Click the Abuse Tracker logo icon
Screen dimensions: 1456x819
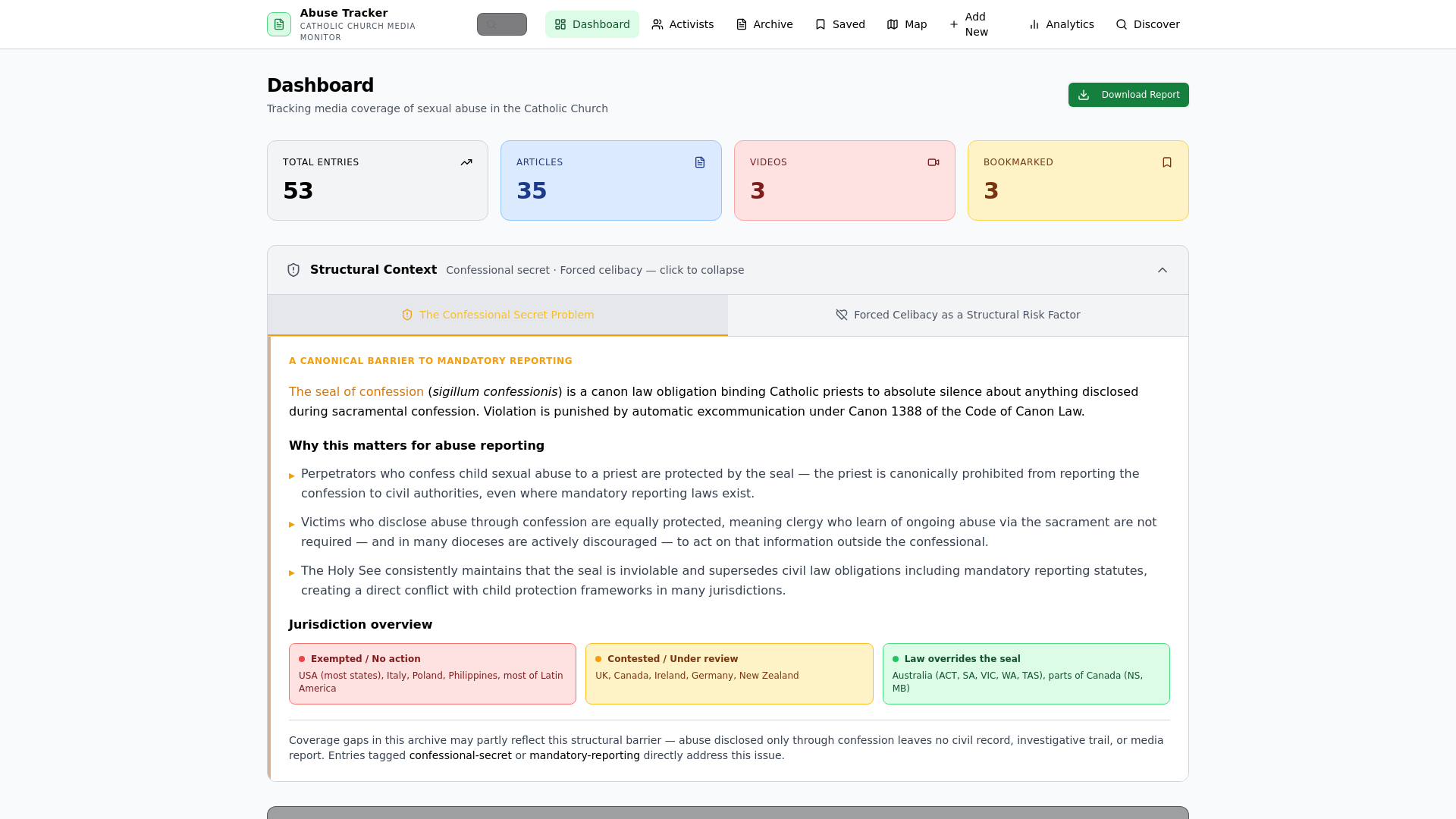tap(279, 24)
